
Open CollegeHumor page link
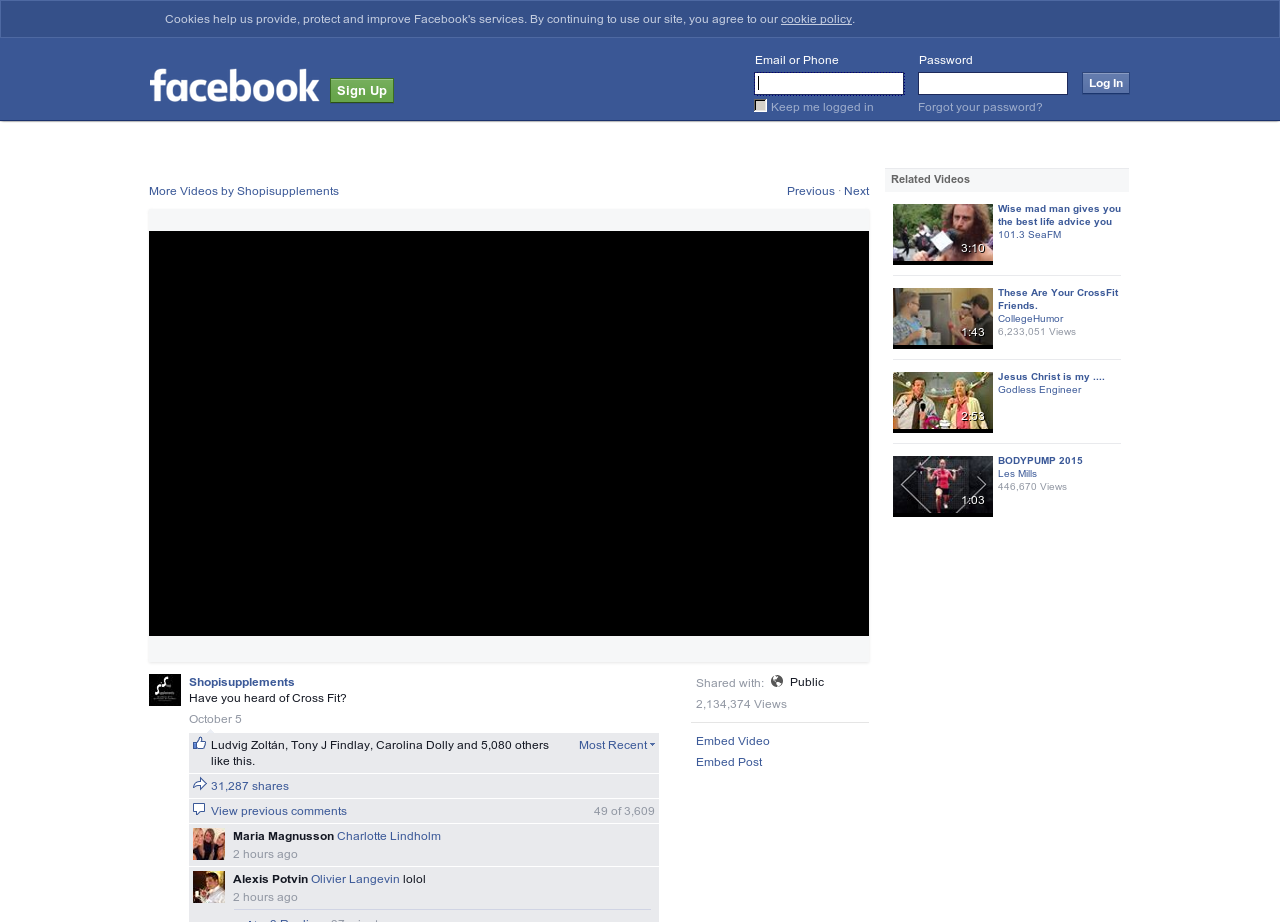point(1031,319)
